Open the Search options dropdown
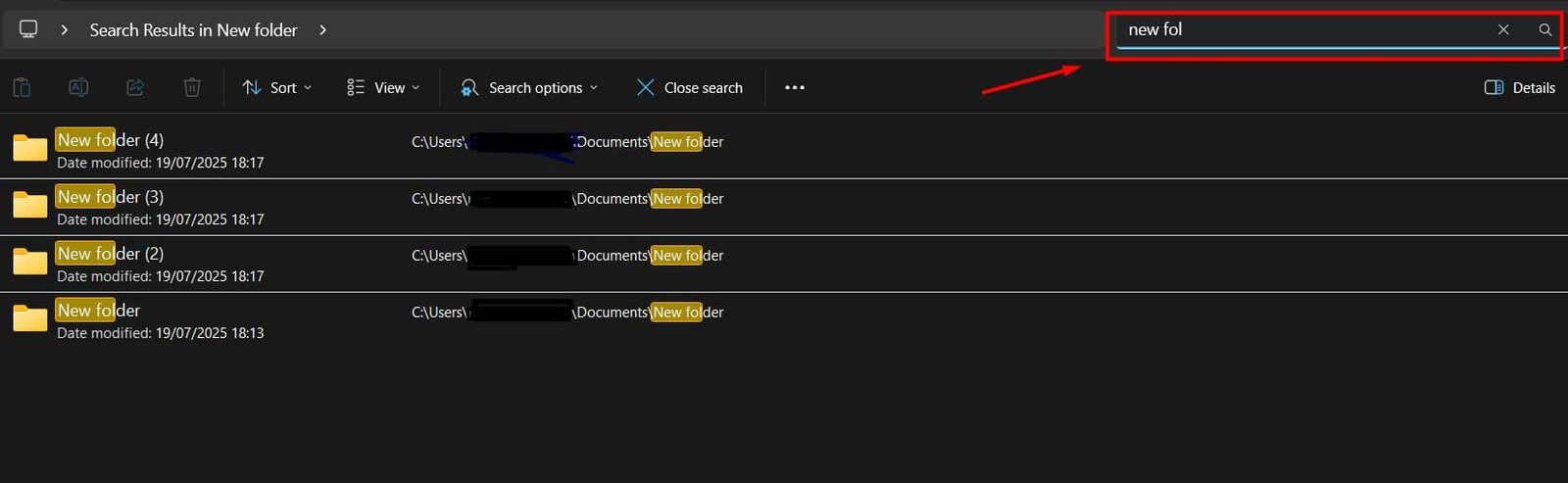This screenshot has height=483, width=1568. click(529, 87)
